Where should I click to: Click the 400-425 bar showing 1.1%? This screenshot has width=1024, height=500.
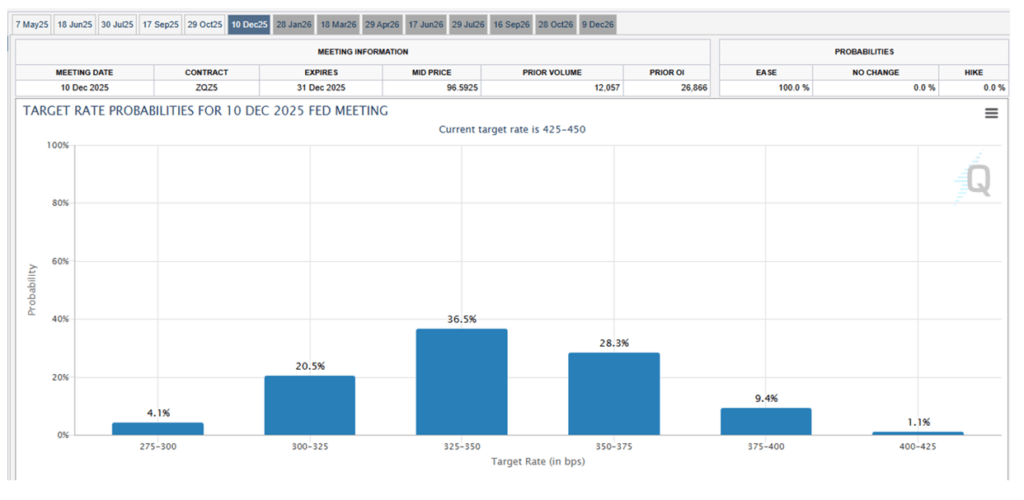coord(918,433)
